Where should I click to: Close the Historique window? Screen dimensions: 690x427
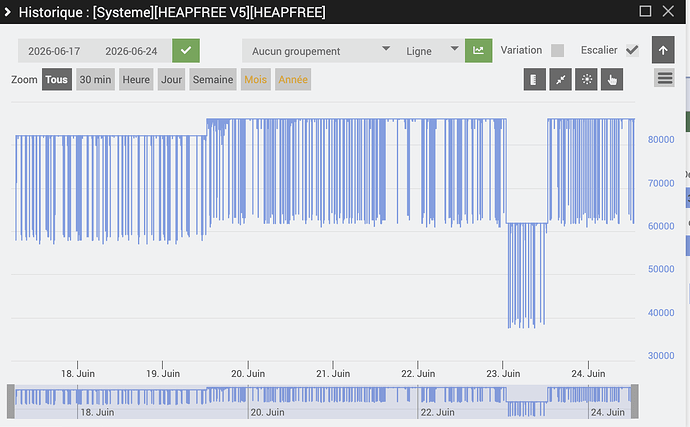[x=668, y=11]
